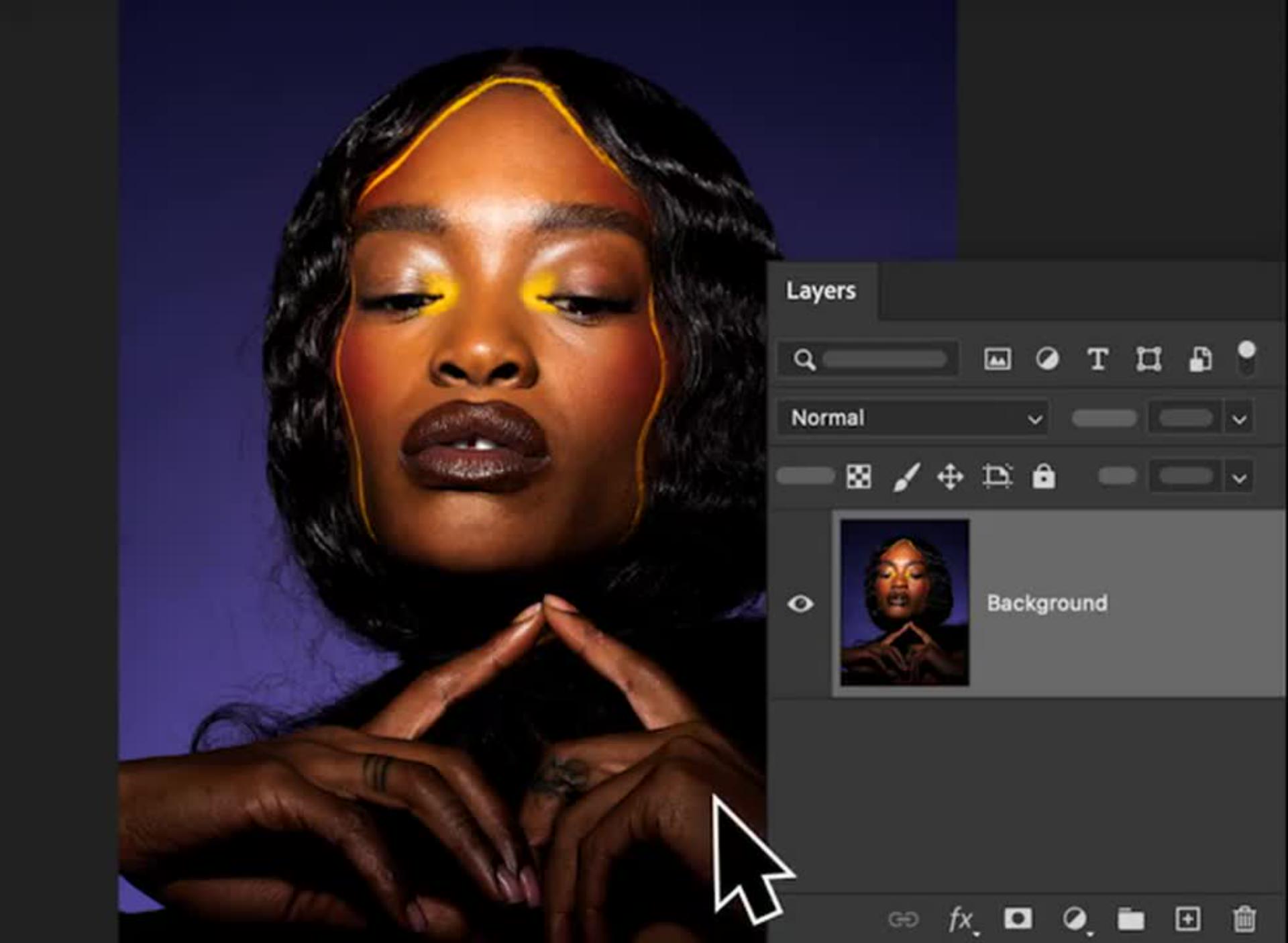This screenshot has width=1288, height=943.
Task: Expand the opacity dropdown arrow
Action: [x=1239, y=419]
